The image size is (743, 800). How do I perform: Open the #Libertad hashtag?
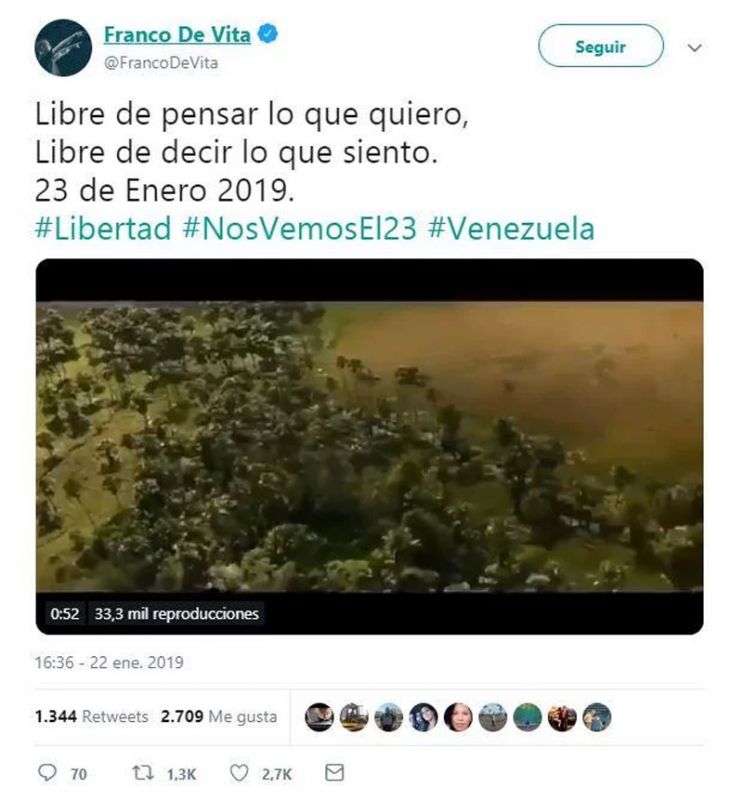[103, 229]
